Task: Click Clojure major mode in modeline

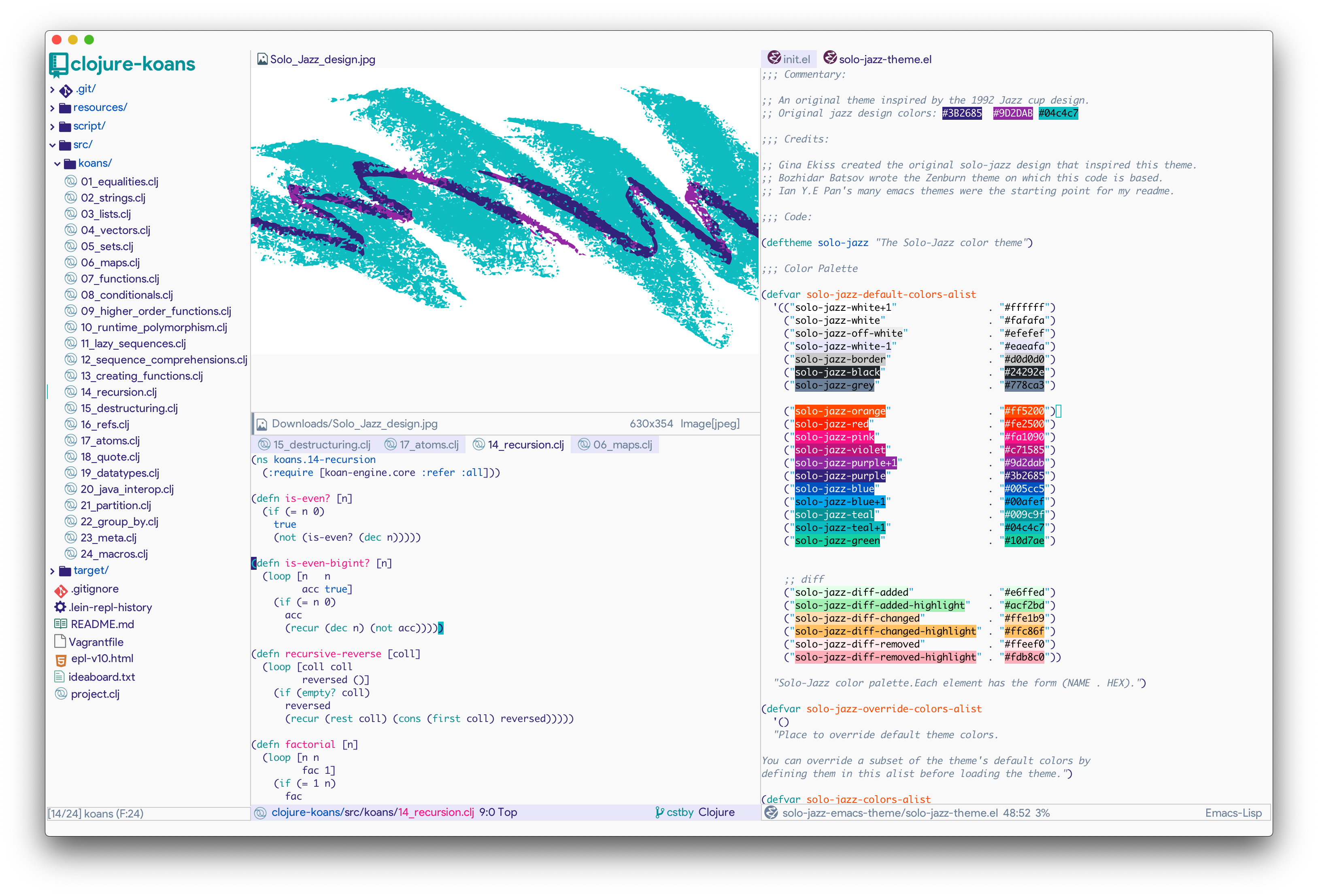Action: tap(716, 812)
